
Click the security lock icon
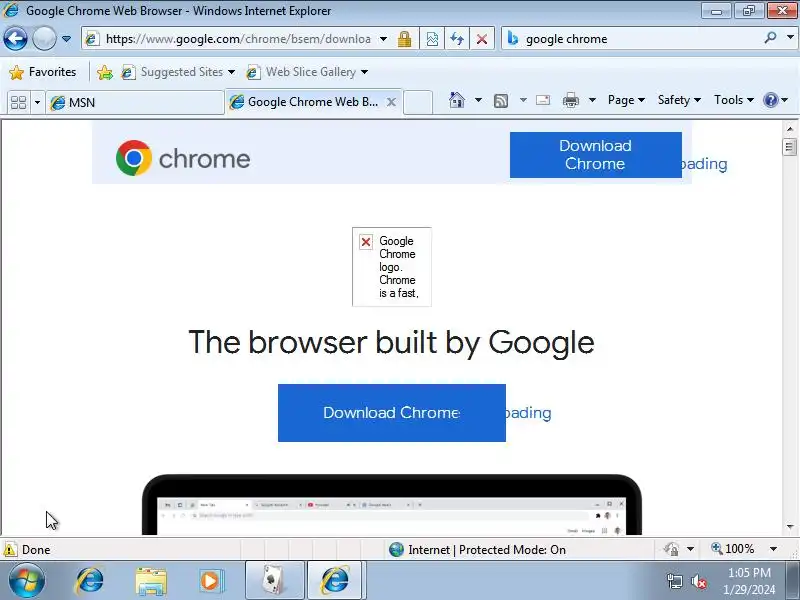(x=405, y=39)
